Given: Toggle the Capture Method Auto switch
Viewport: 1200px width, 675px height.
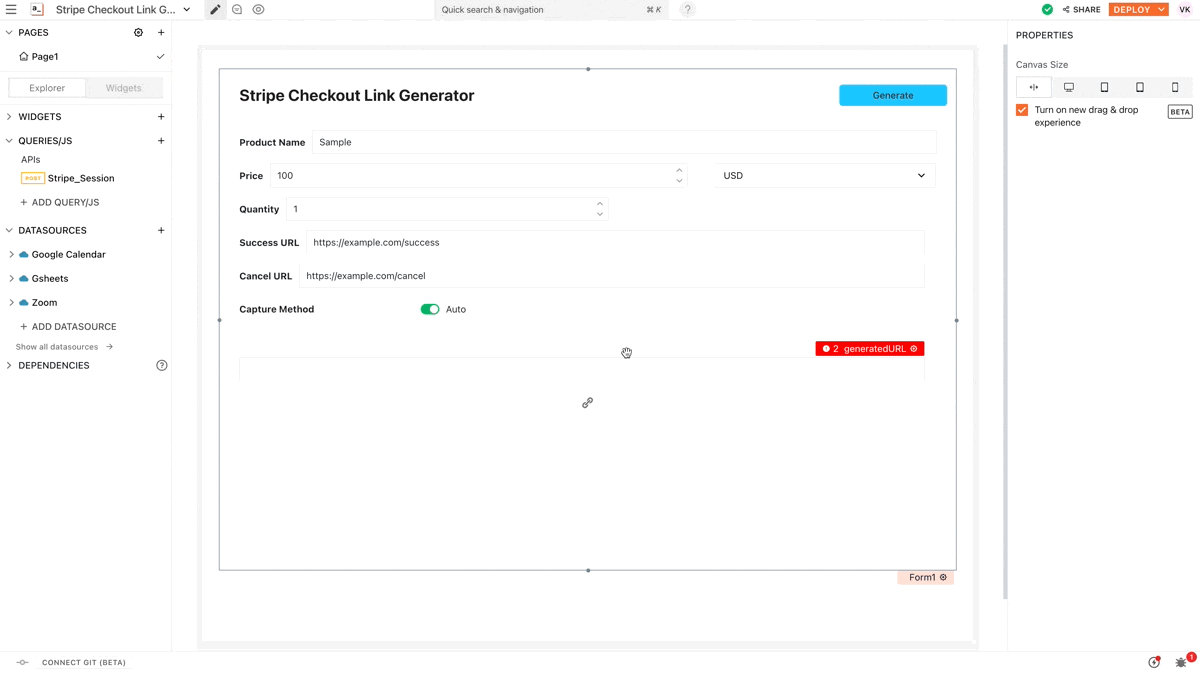Looking at the screenshot, I should click(430, 310).
